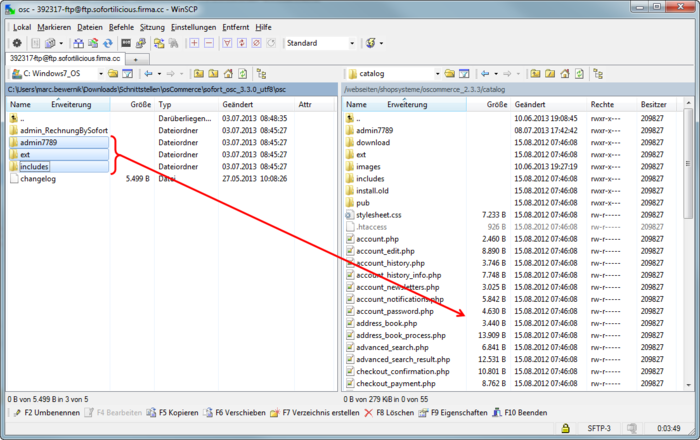Open the Markieren menu

click(54, 27)
